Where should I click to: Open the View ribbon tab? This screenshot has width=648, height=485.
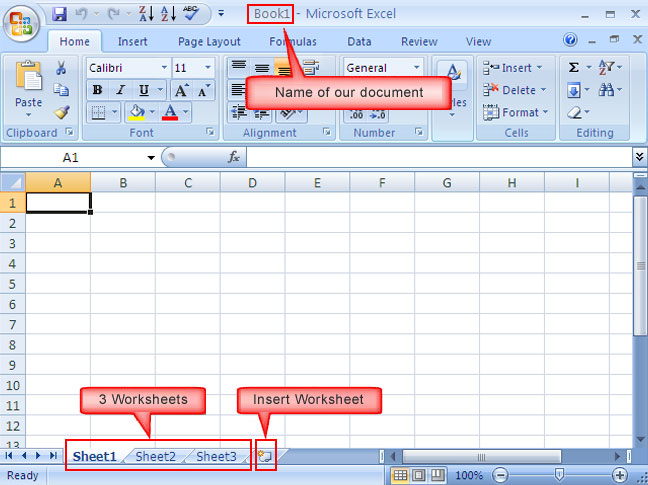click(479, 41)
